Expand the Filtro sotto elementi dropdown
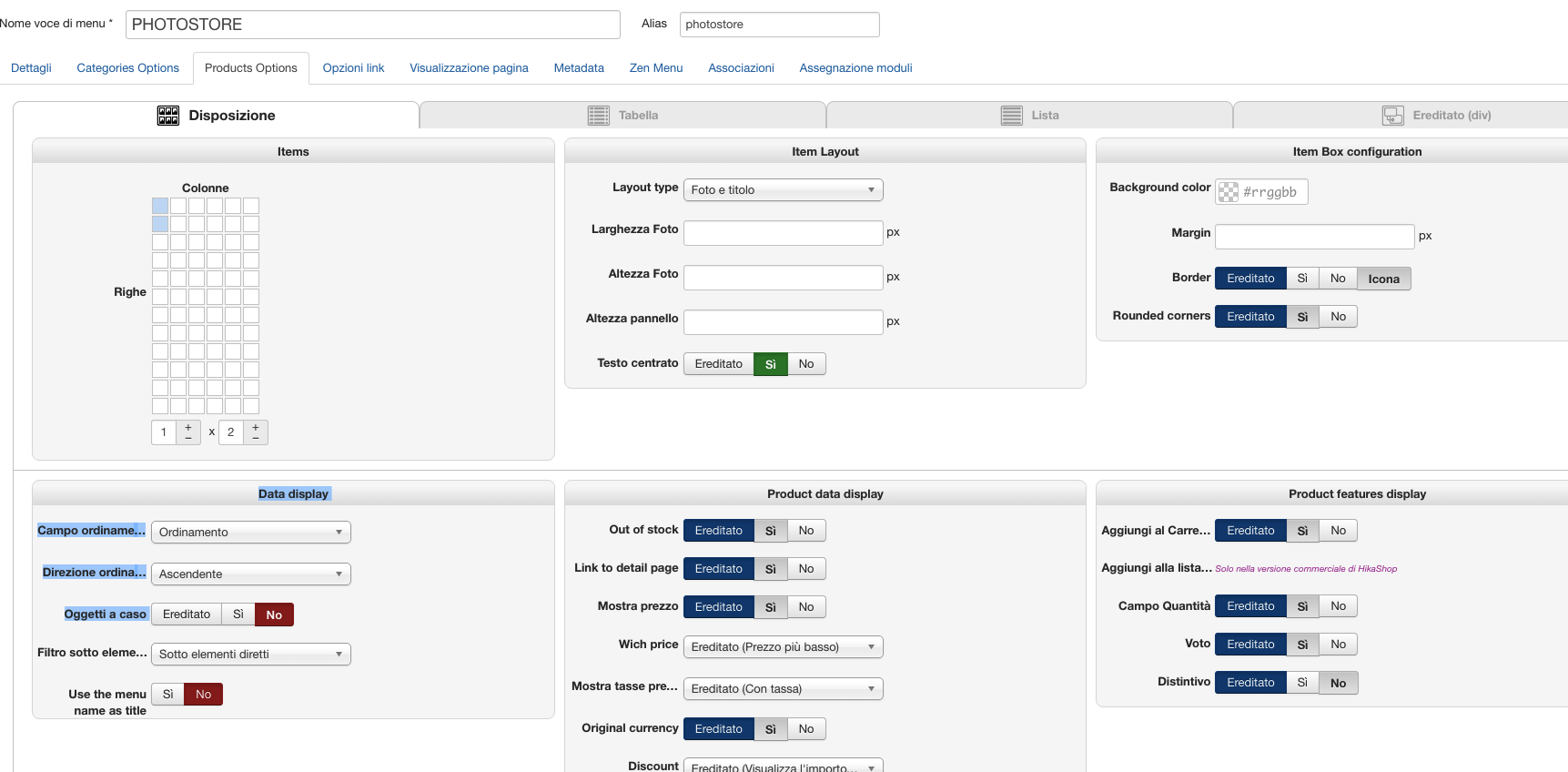Screen dimensions: 1568x772 [x=251, y=655]
